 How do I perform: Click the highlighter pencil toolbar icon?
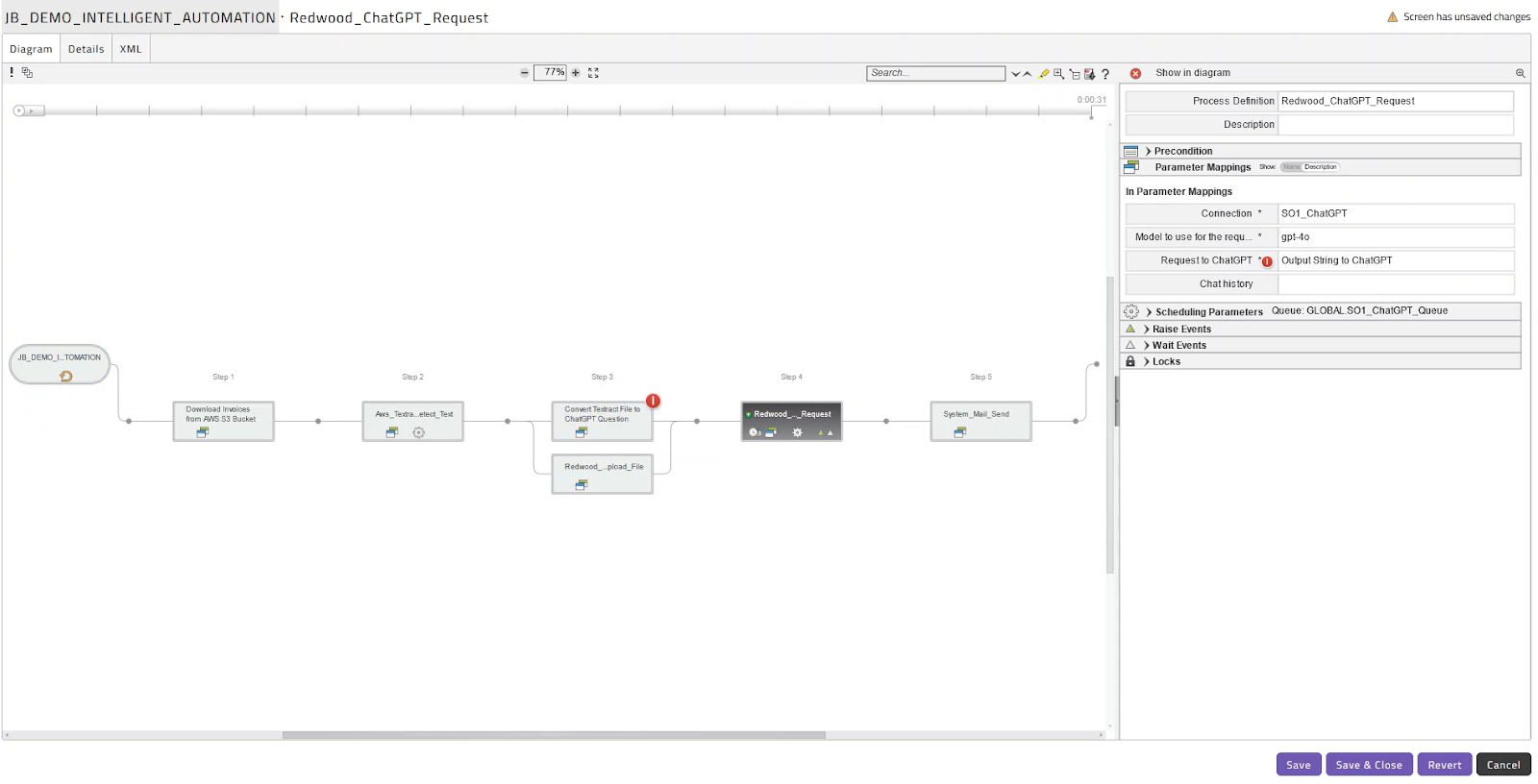click(x=1044, y=74)
